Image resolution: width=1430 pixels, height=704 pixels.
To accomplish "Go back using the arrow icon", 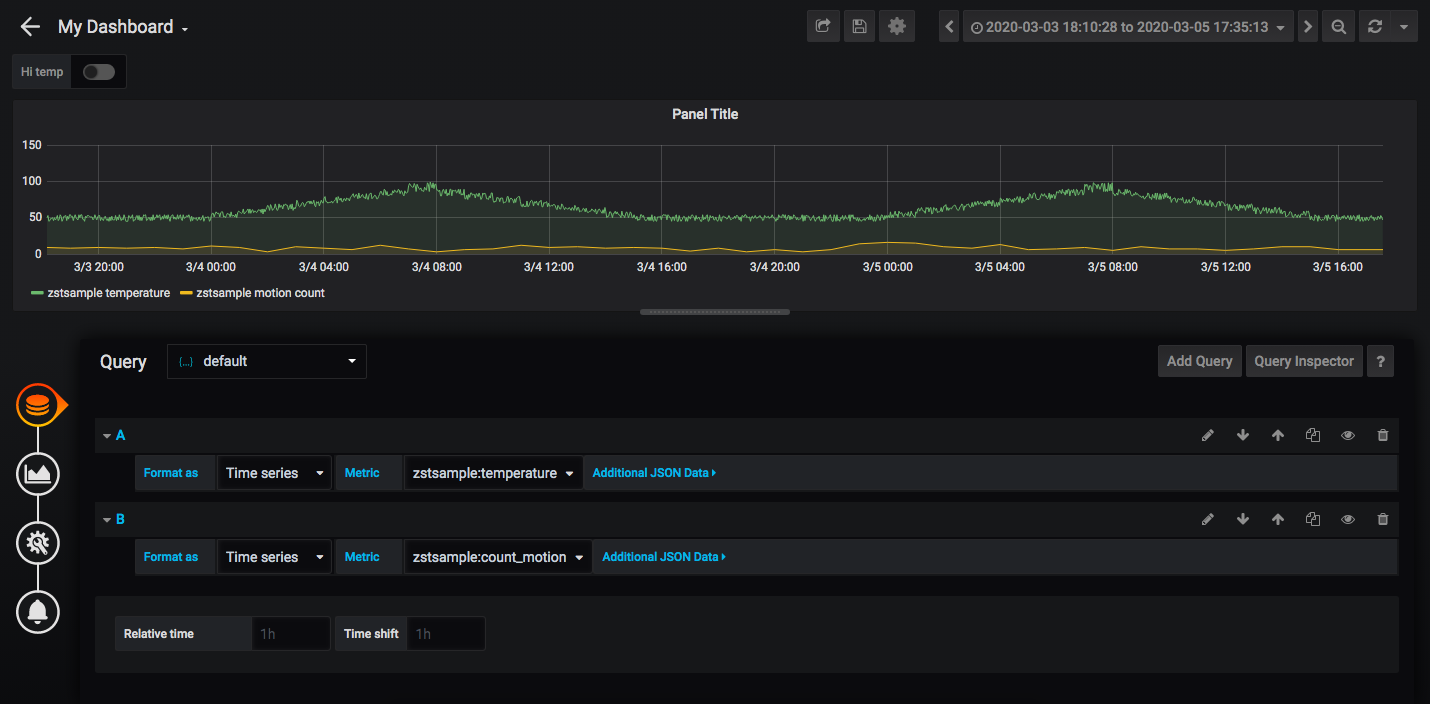I will 30,27.
